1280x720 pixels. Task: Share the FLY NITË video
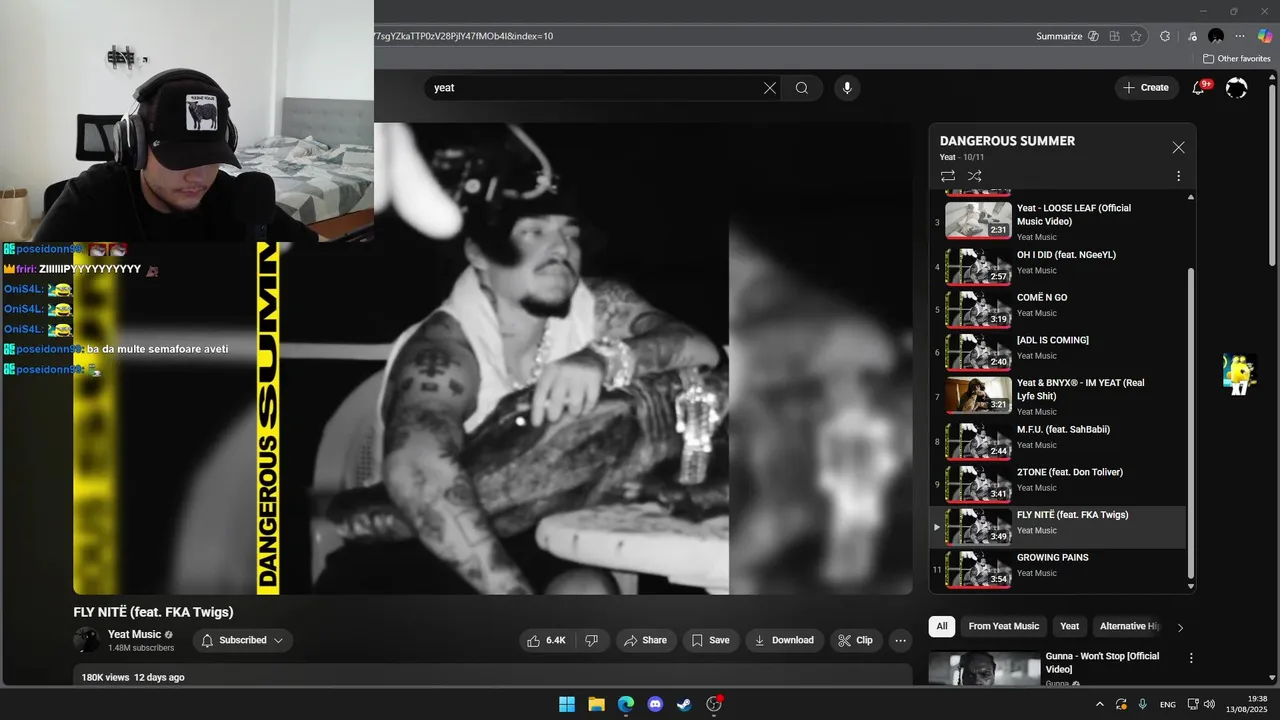(x=646, y=640)
